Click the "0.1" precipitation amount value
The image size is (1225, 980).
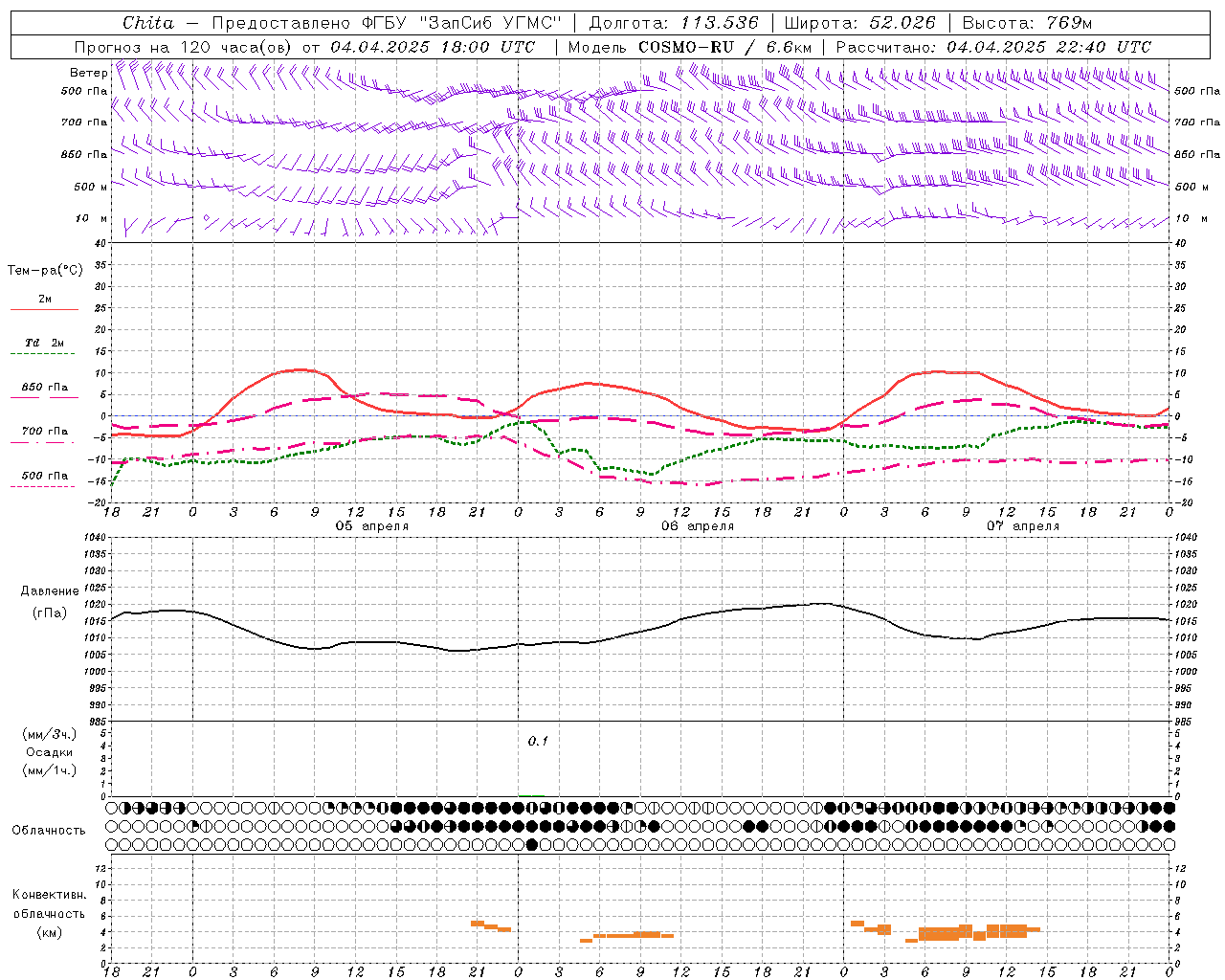(538, 741)
